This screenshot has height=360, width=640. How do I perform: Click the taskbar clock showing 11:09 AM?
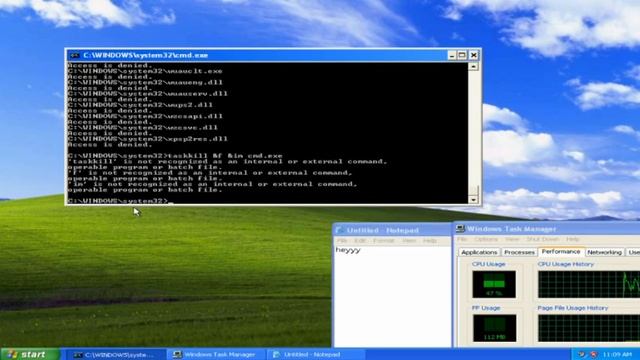pyautogui.click(x=617, y=354)
